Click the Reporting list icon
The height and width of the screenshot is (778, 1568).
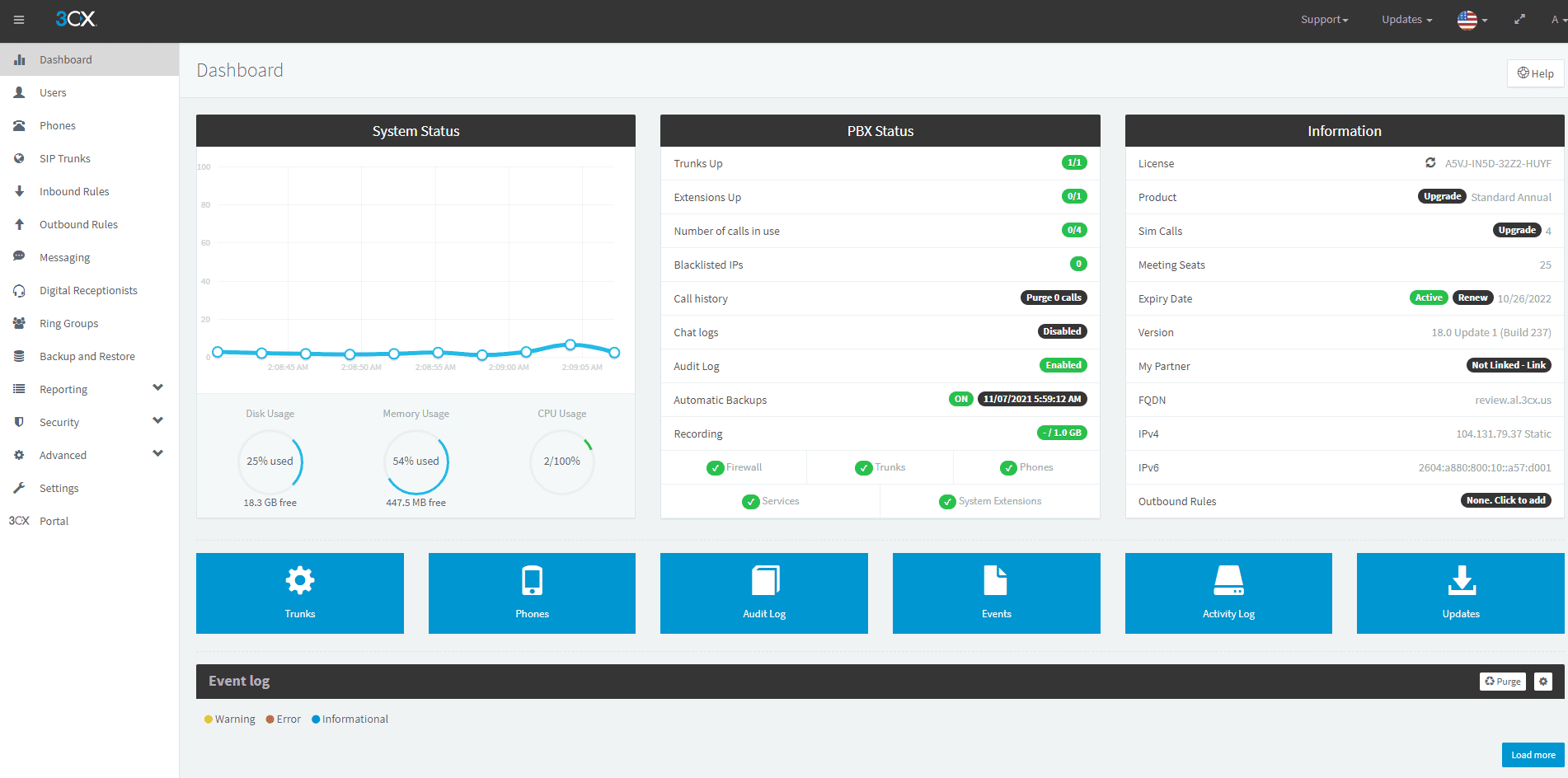(x=19, y=389)
